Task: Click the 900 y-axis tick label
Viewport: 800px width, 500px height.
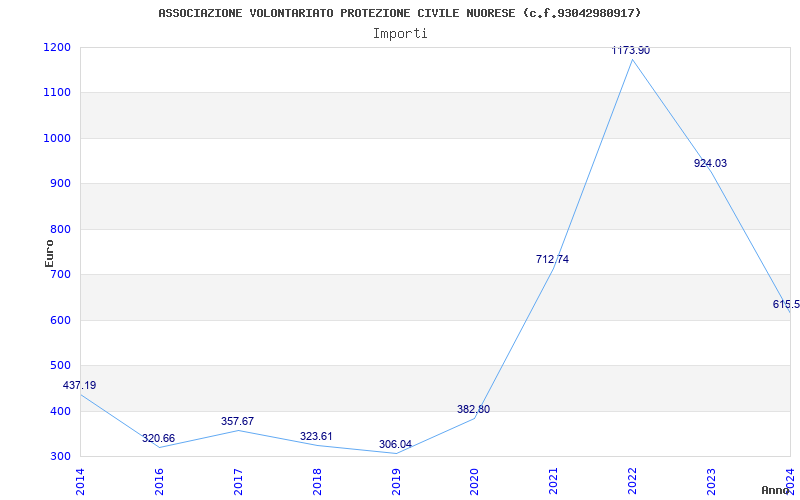Action: point(60,184)
